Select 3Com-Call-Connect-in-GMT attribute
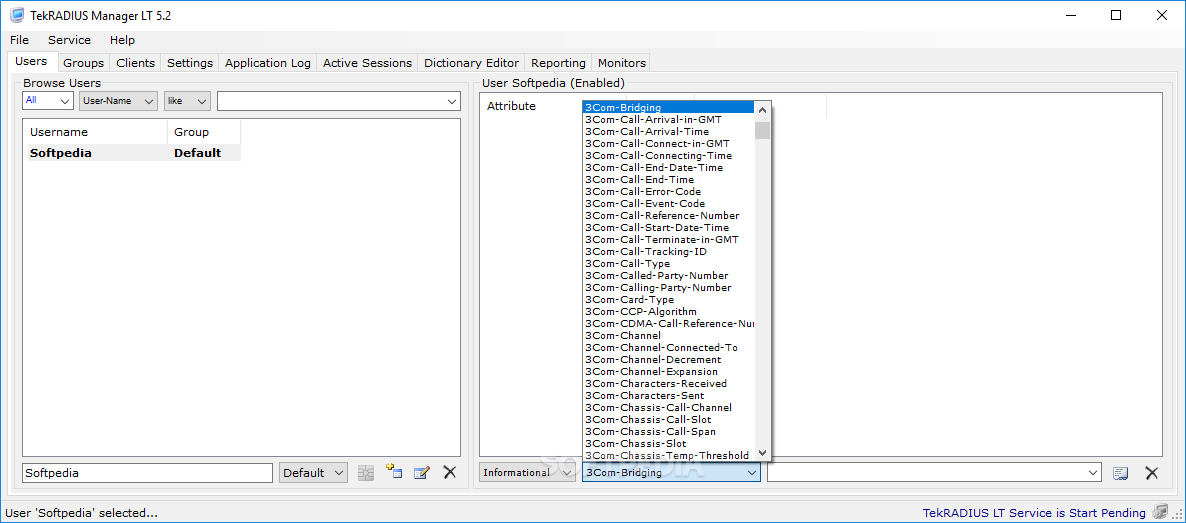This screenshot has height=523, width=1186. pyautogui.click(x=669, y=144)
